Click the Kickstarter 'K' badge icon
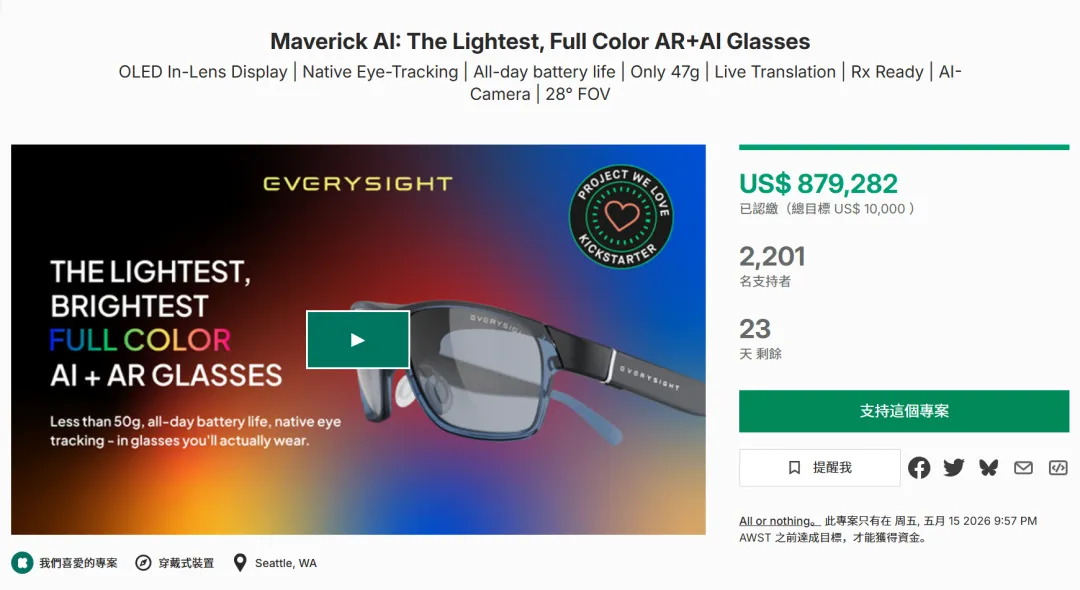The width and height of the screenshot is (1080, 590). [x=21, y=563]
